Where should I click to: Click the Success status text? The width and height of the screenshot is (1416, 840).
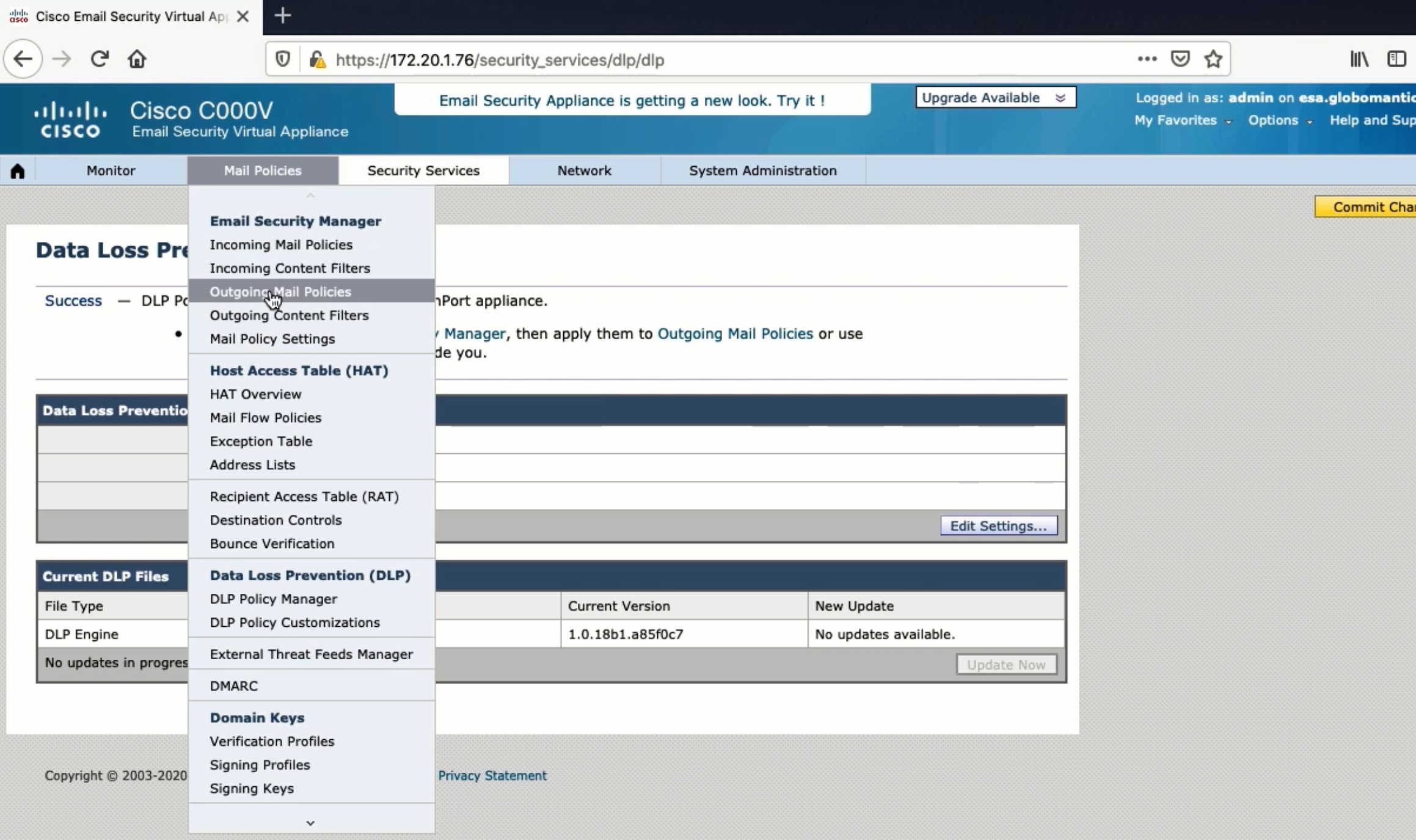click(73, 301)
